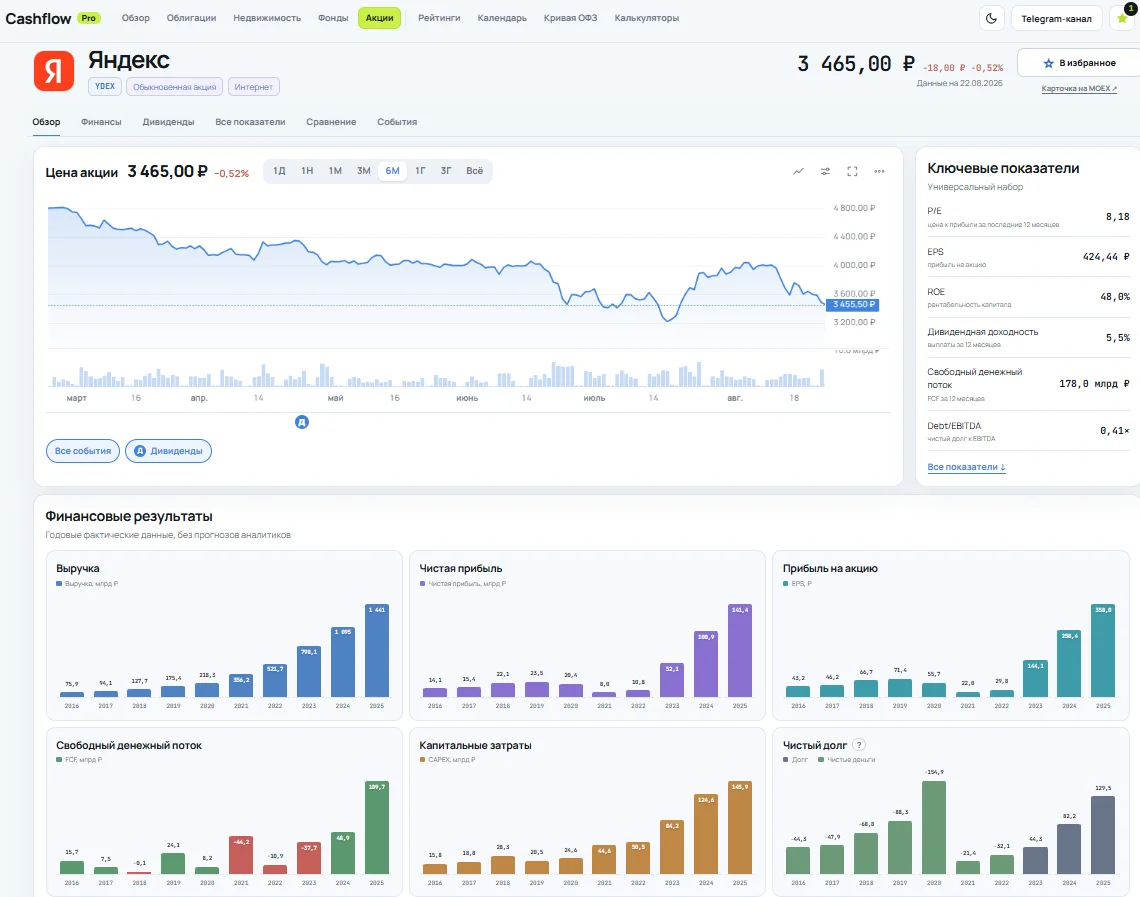Switch to the Финансы tab
Screen dimensions: 1140x897
tap(101, 122)
